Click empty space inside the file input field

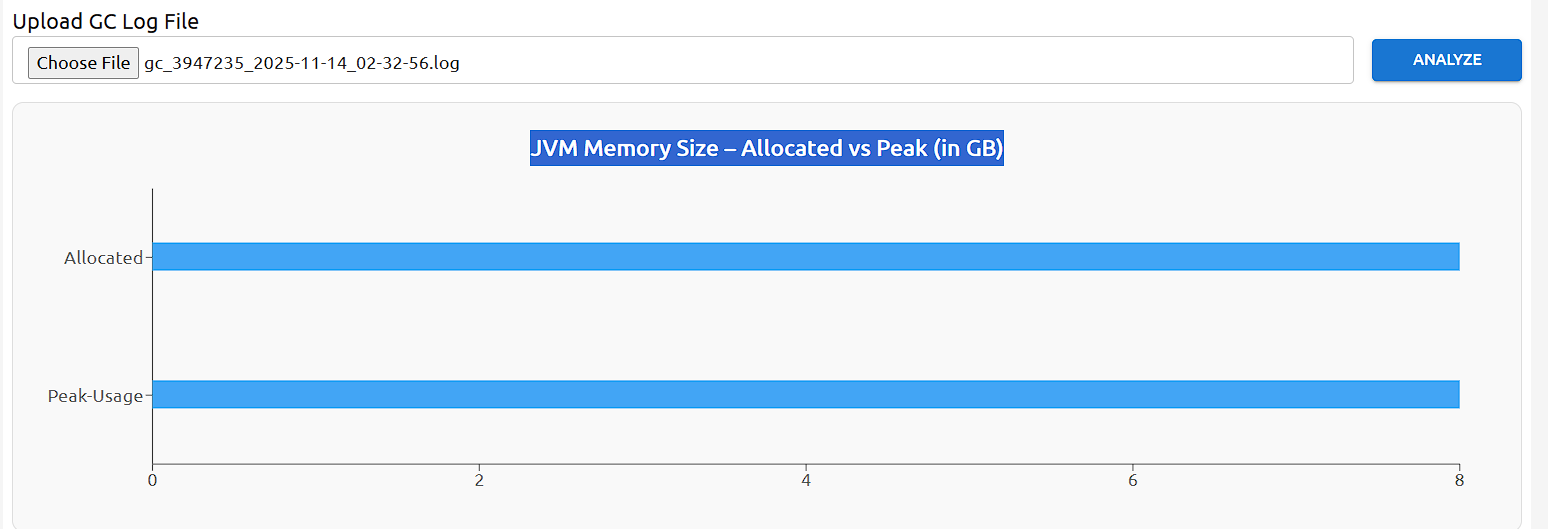[900, 62]
